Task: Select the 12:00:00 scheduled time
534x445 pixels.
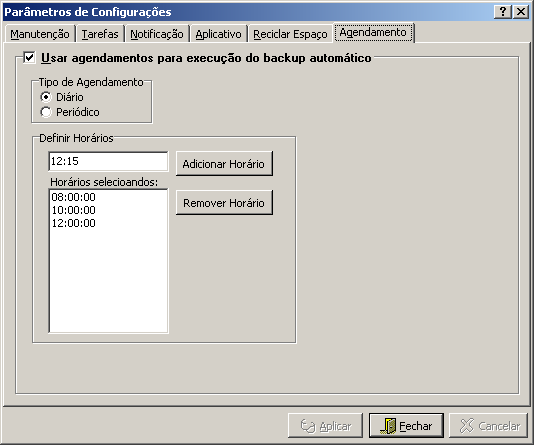Action: point(108,223)
